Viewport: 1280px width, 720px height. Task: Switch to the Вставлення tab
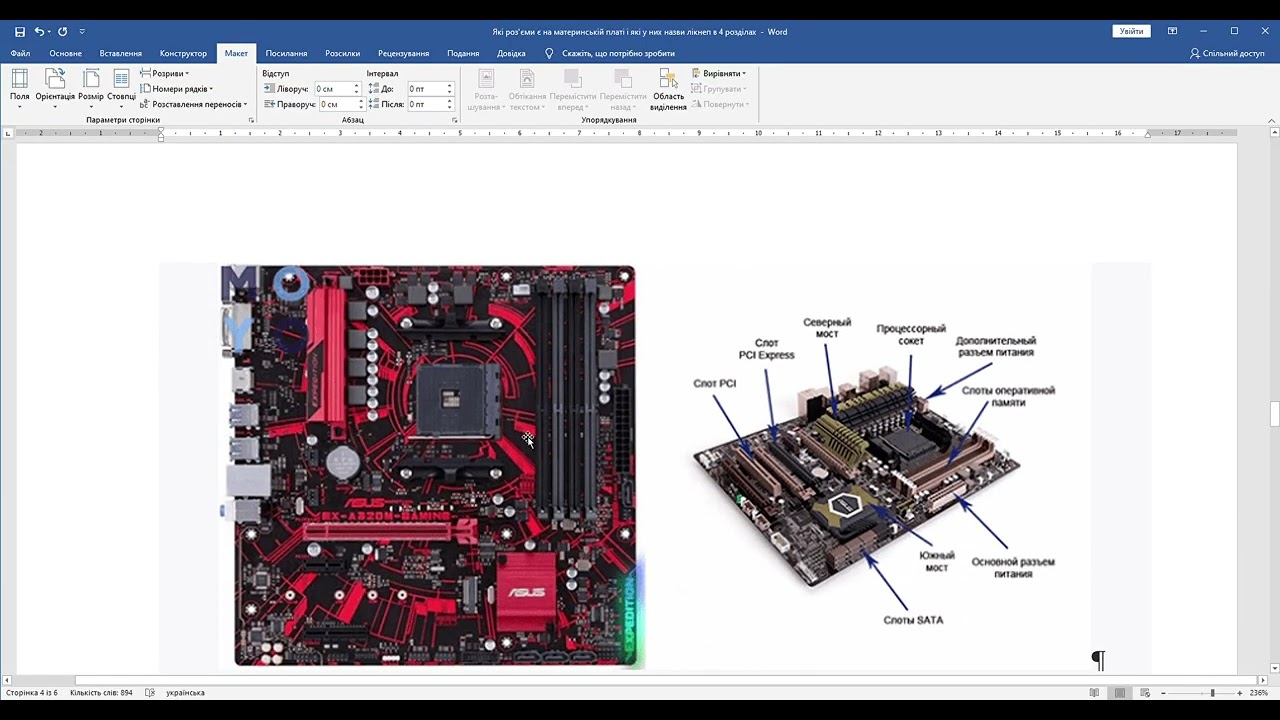pos(121,53)
